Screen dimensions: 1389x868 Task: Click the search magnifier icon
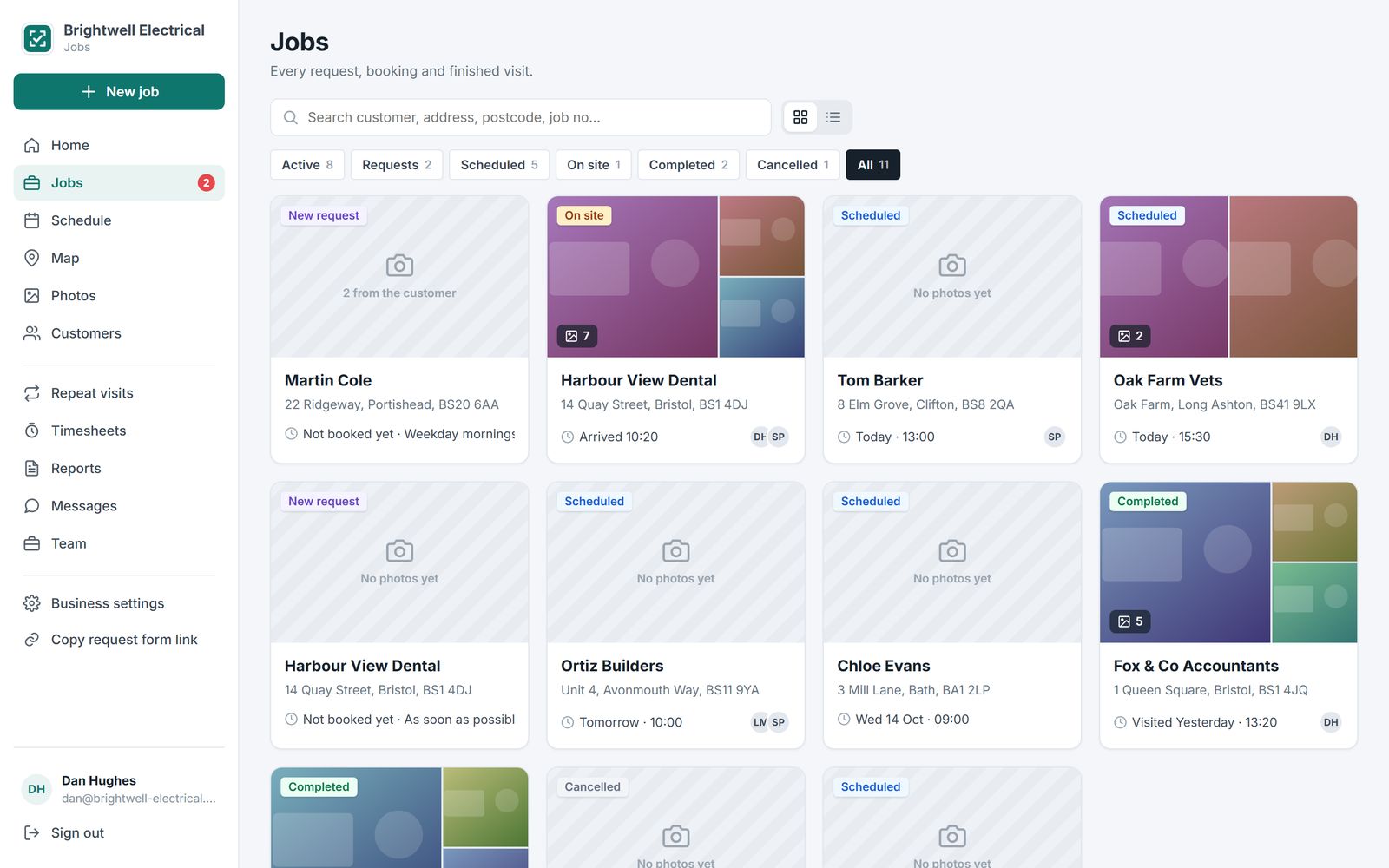[x=291, y=117]
